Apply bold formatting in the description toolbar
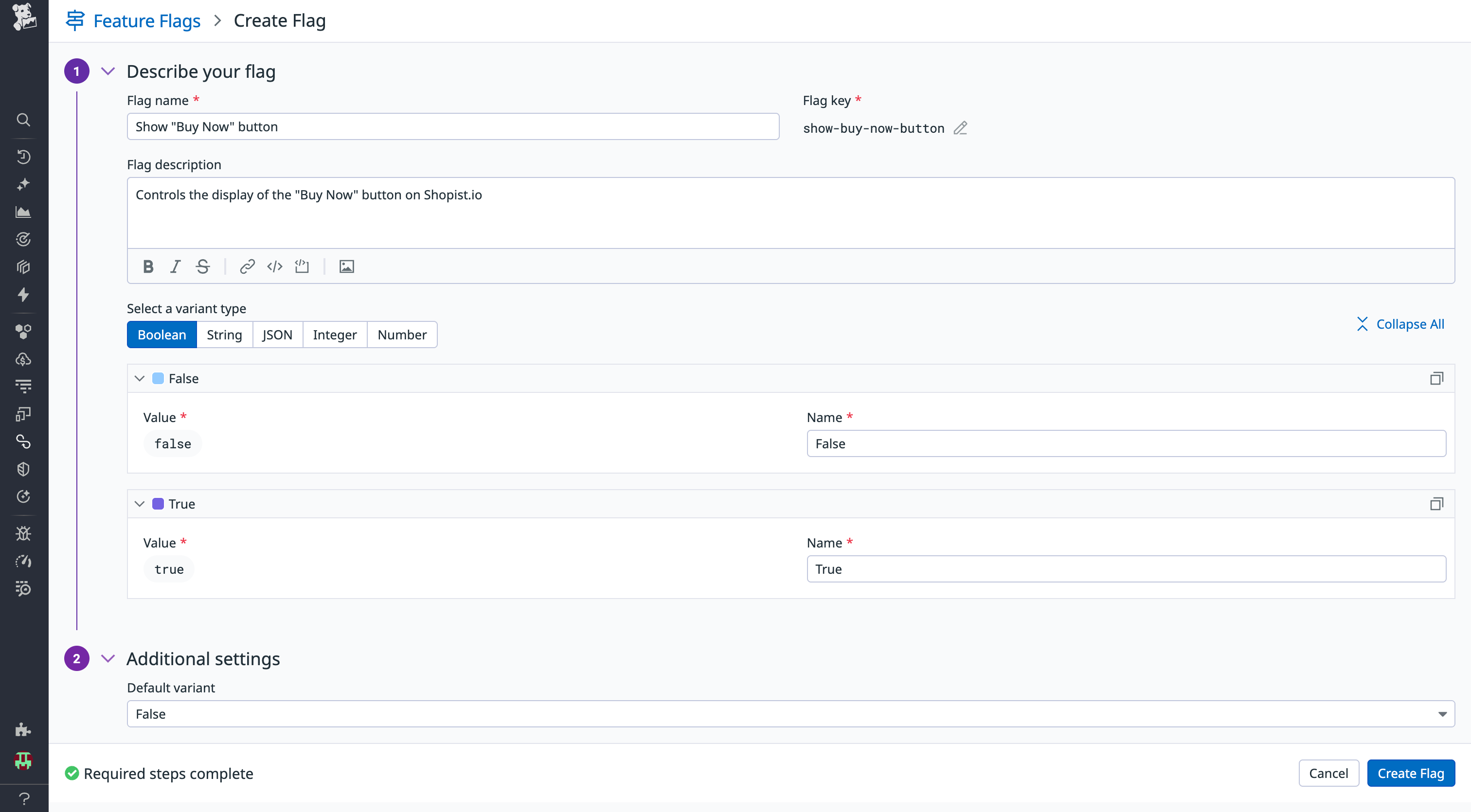The height and width of the screenshot is (812, 1471). click(148, 266)
